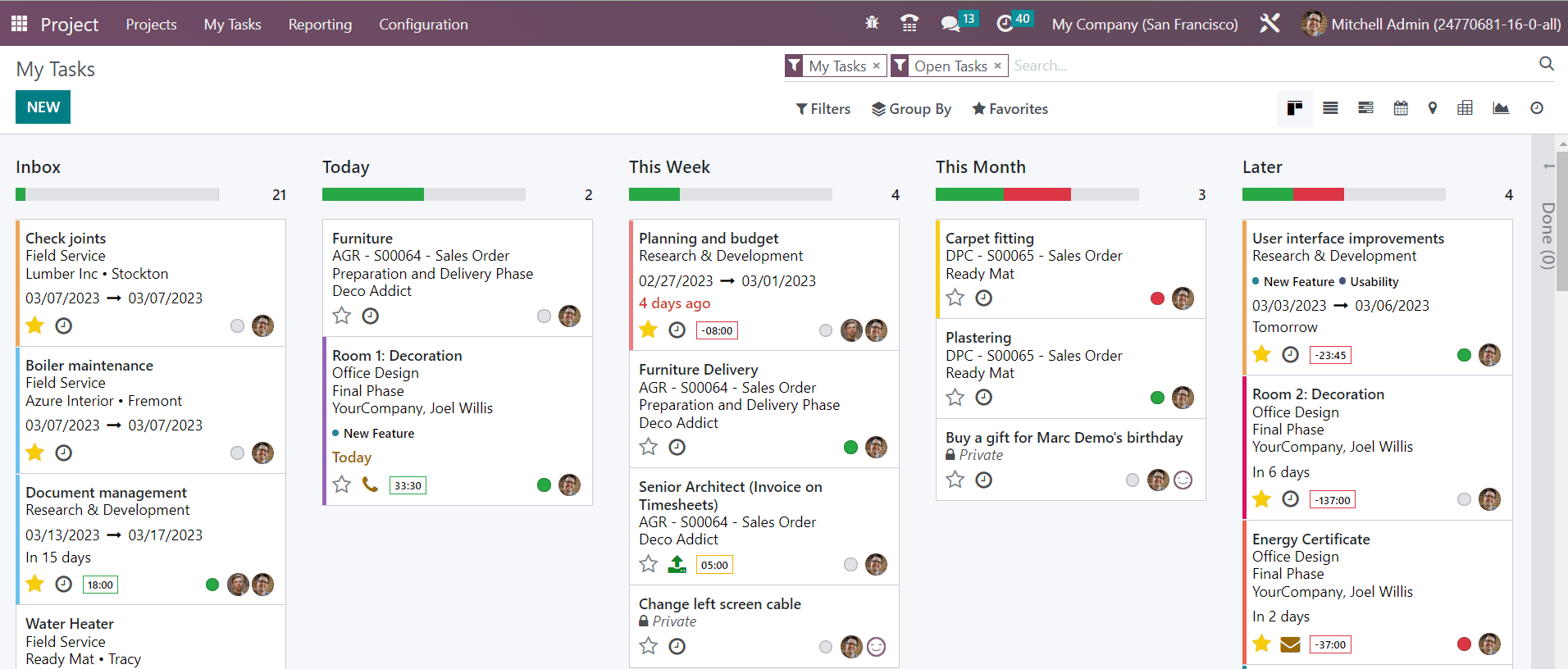This screenshot has height=669, width=1568.
Task: Open the discuss messages icon
Action: 950,24
